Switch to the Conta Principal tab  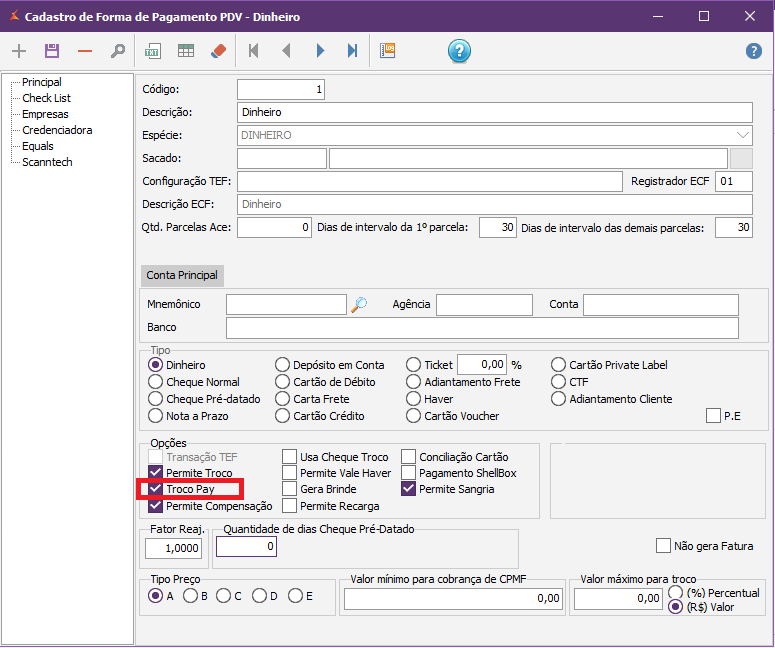coord(182,275)
